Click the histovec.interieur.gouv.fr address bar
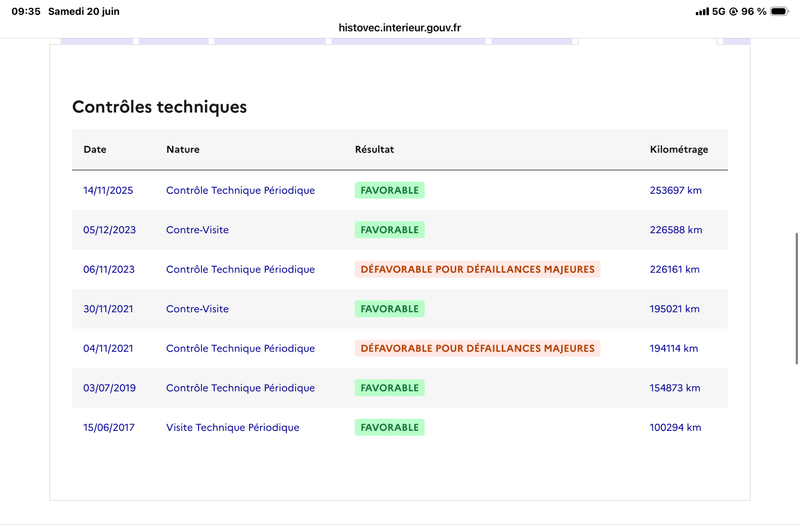Viewport: 800px width, 525px height. pyautogui.click(x=399, y=28)
